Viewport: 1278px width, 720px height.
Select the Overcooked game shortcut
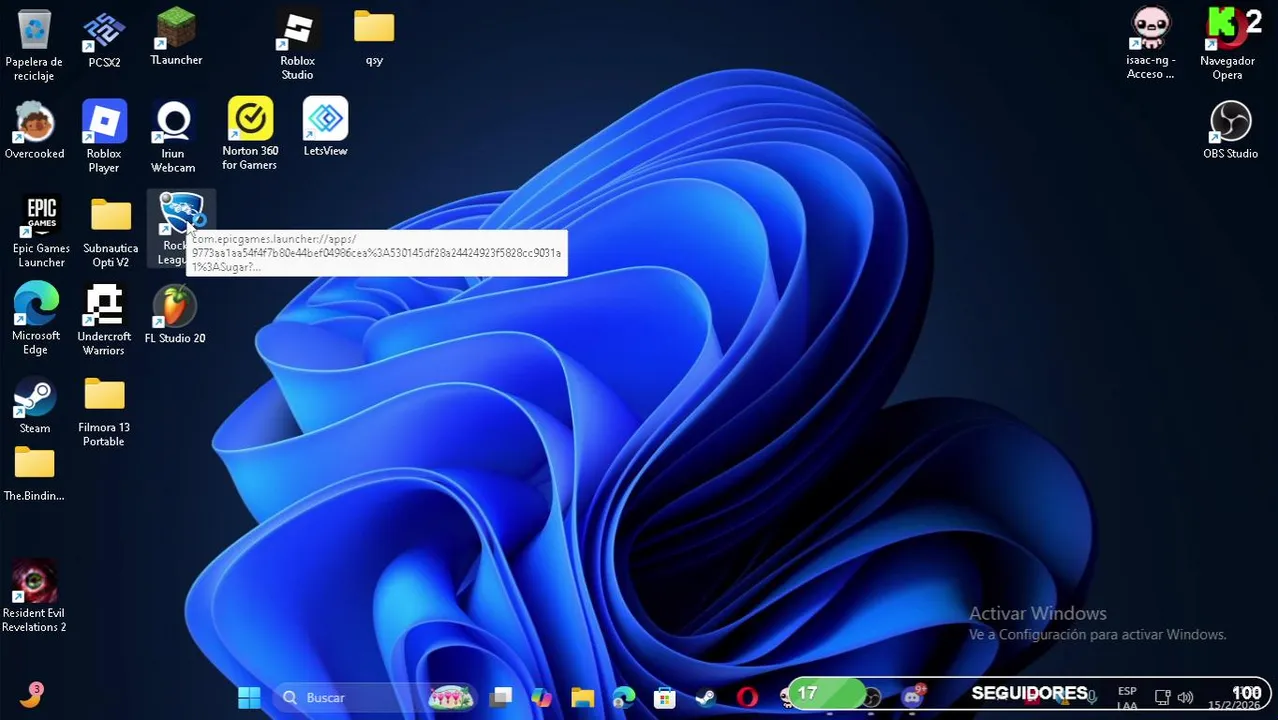(34, 130)
